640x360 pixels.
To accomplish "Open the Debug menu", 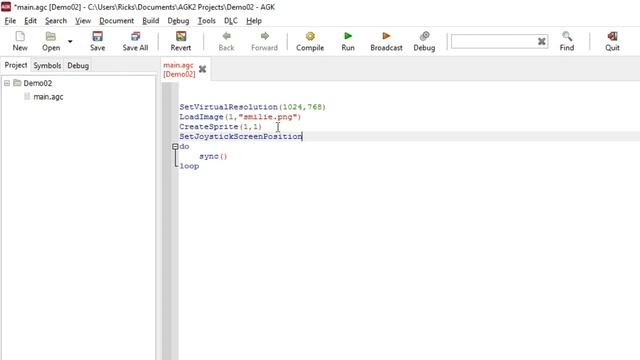I will 178,21.
